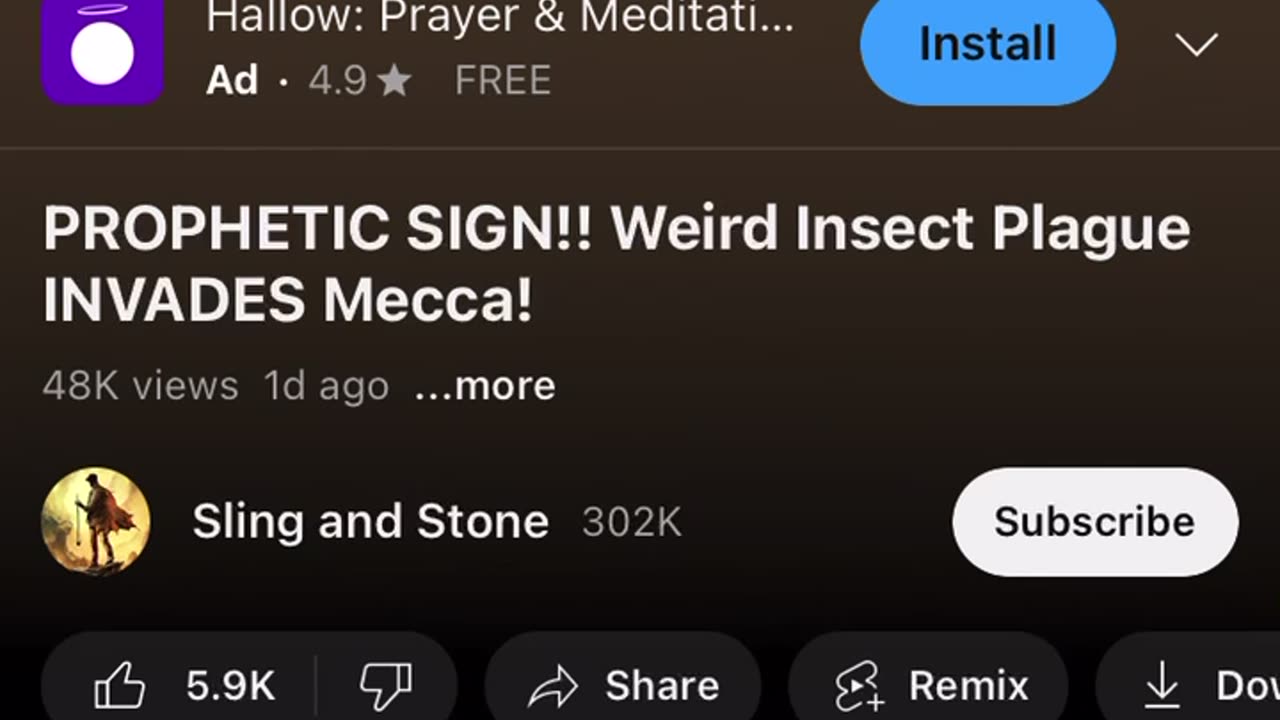Click the Share arrow icon
1280x720 pixels.
pos(553,686)
